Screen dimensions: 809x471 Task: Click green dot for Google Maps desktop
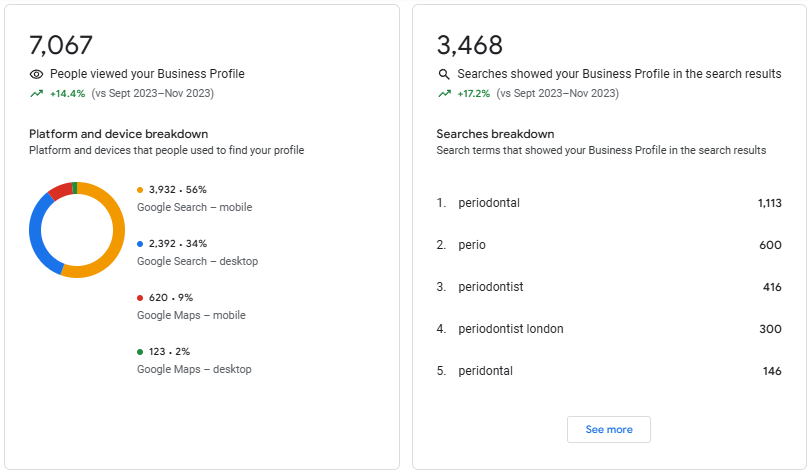tap(140, 352)
